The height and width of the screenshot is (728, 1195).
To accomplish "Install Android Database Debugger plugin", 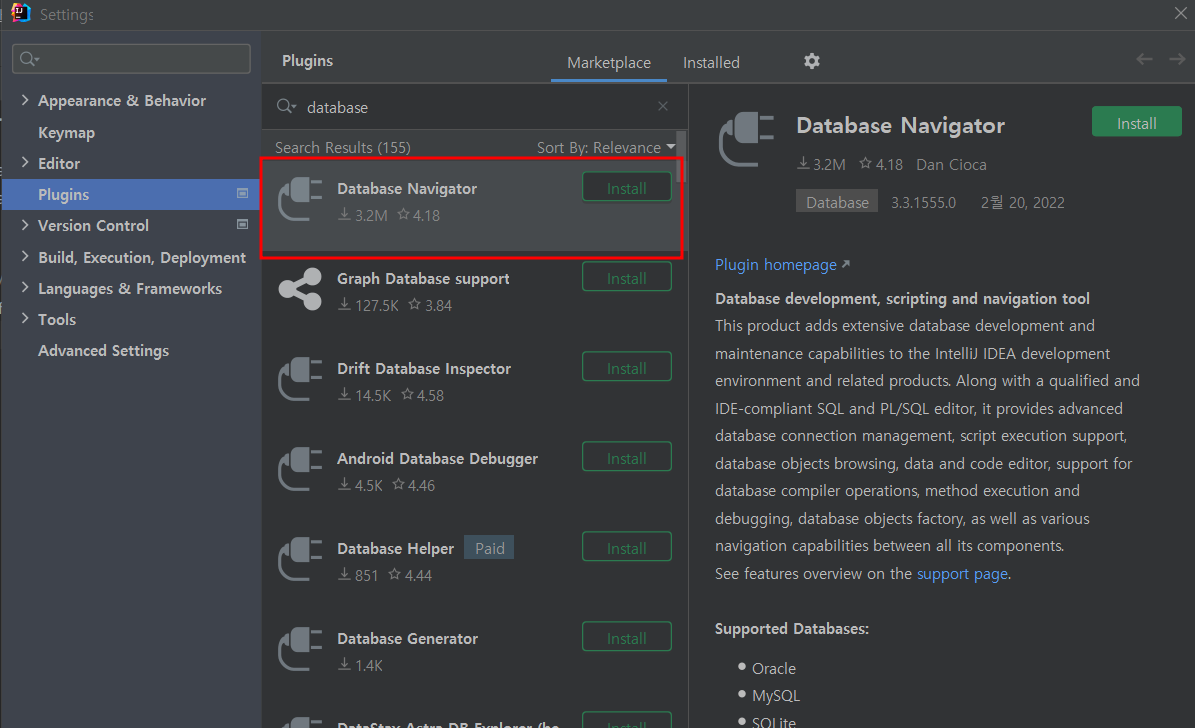I will click(x=626, y=457).
